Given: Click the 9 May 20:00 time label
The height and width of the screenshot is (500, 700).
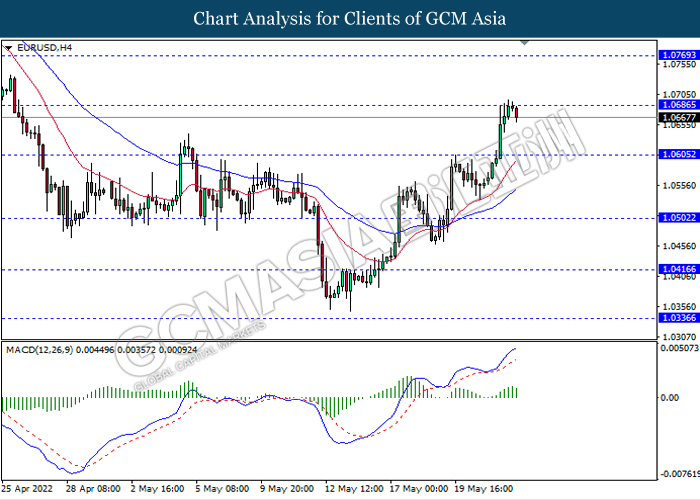Looking at the screenshot, I should click(x=287, y=489).
